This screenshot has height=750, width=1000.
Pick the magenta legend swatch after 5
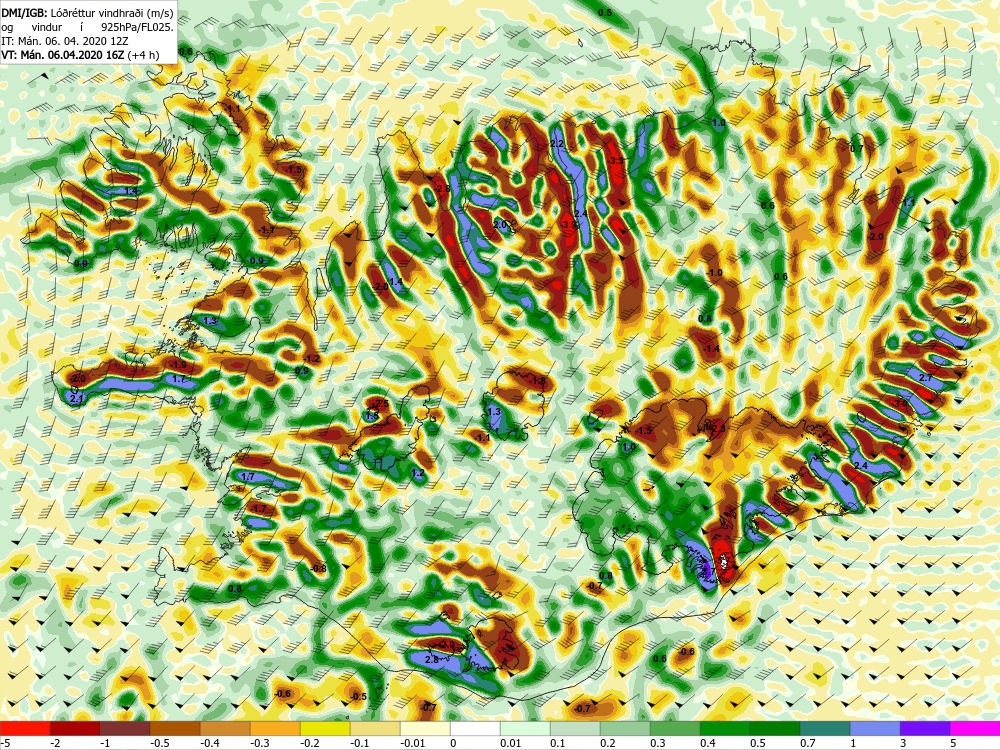[x=975, y=728]
